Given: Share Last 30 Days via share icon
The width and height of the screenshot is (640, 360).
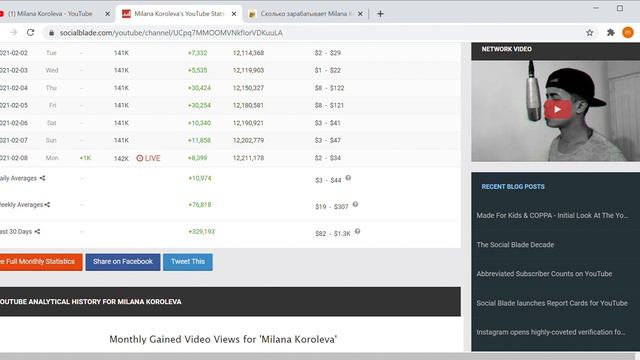Looking at the screenshot, I should 37,231.
